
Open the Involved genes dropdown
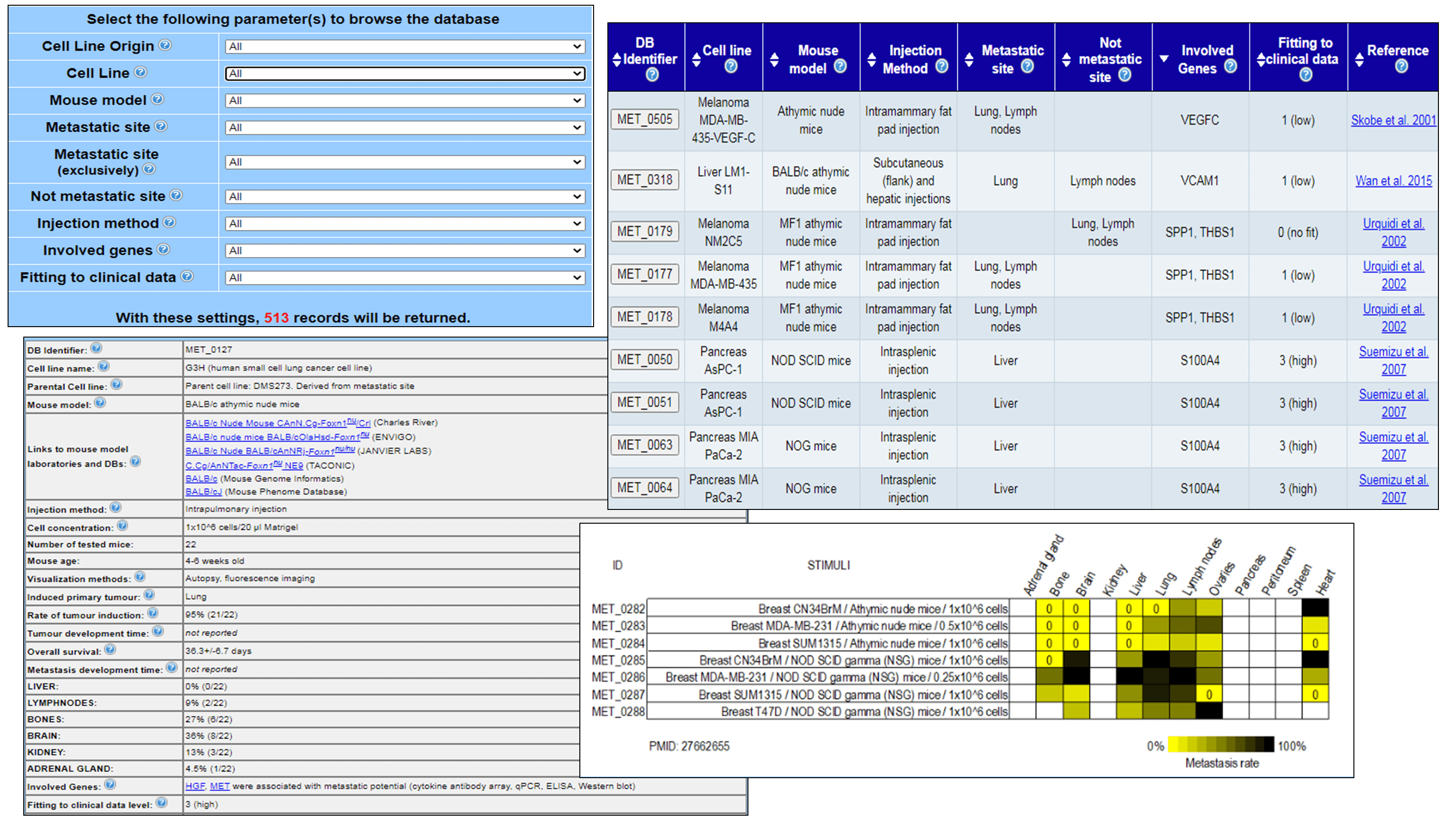coord(404,250)
